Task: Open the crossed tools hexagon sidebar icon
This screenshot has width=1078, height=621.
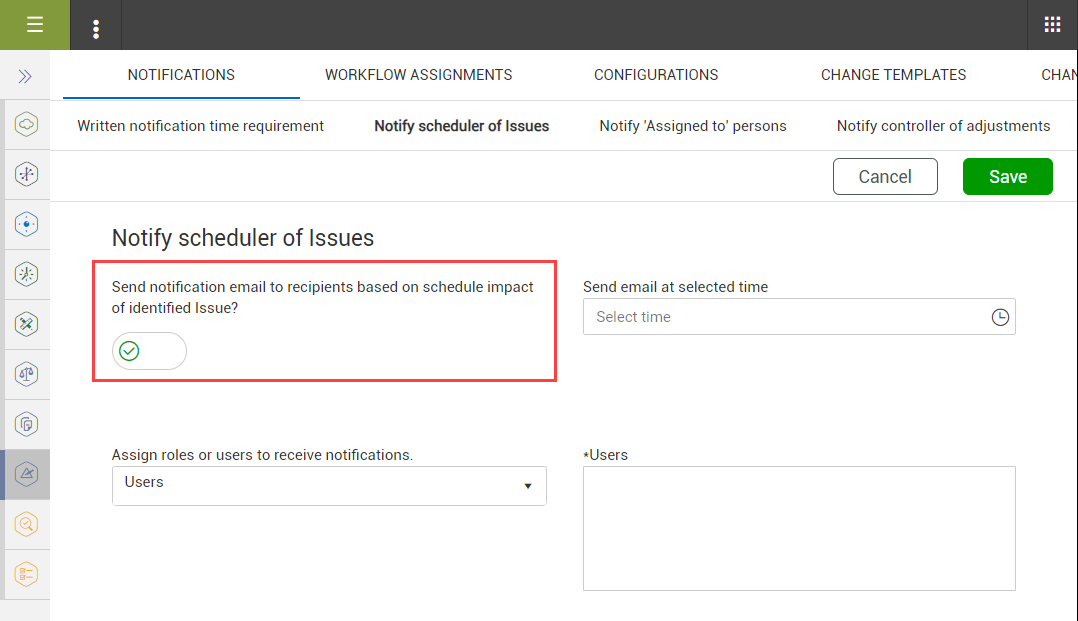Action: 26,324
